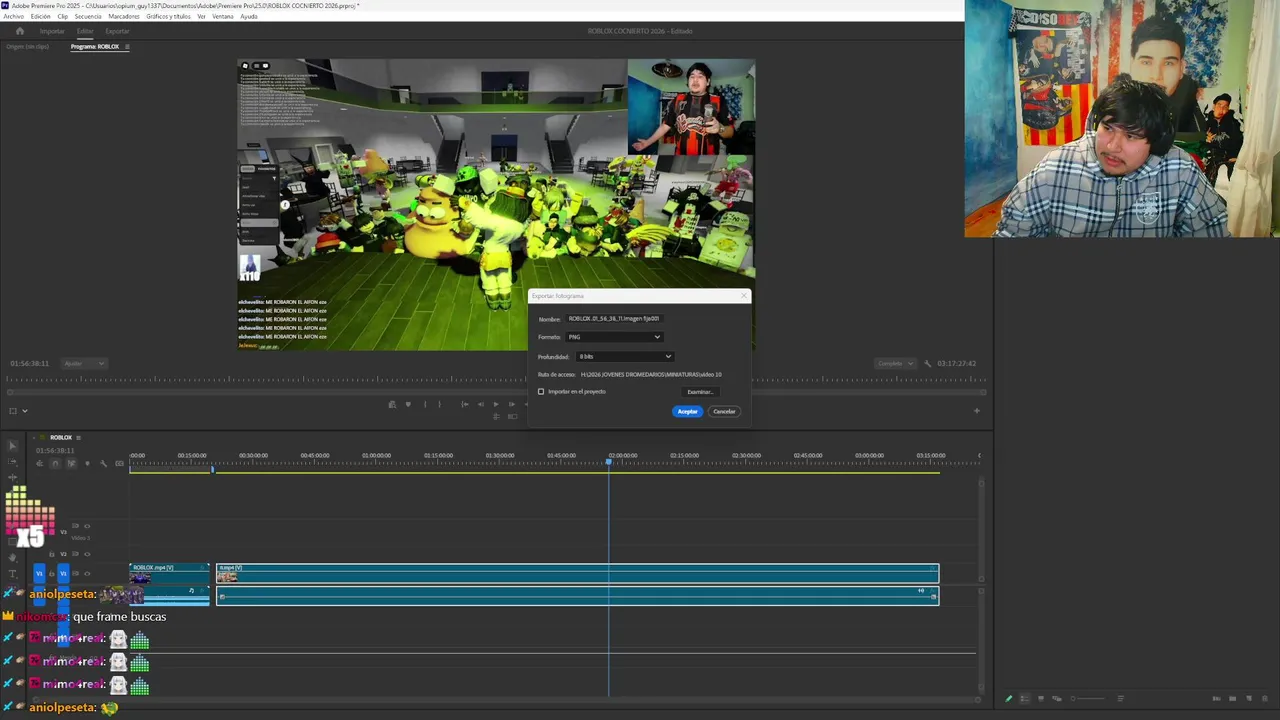1280x720 pixels.
Task: Select the Selection arrow tool
Action: coord(12,445)
